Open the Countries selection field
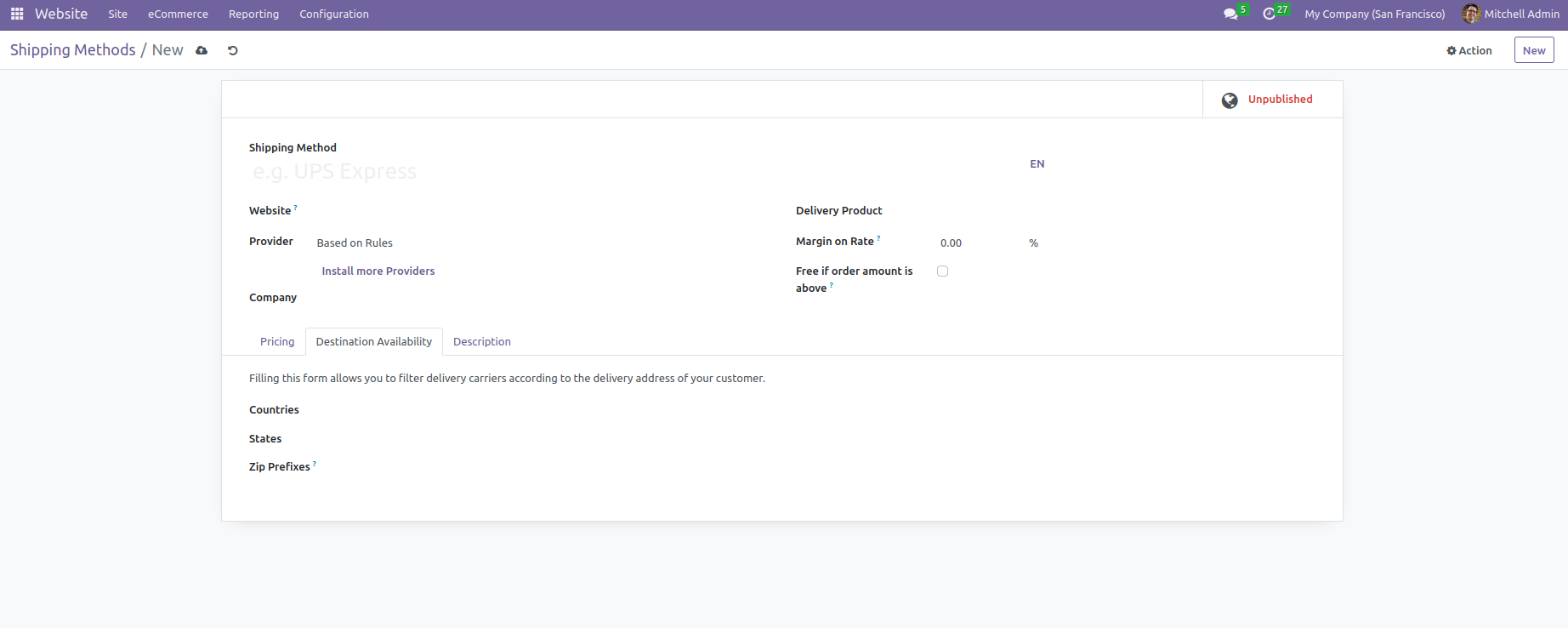This screenshot has width=1568, height=628. coord(765,410)
